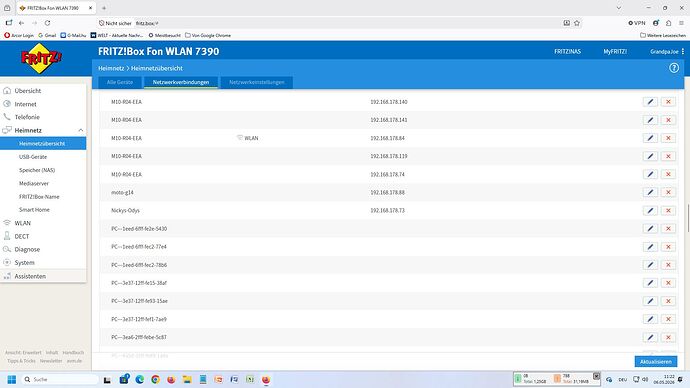The width and height of the screenshot is (690, 388).
Task: Edit the device with IP 192.168.178.141
Action: pos(650,120)
